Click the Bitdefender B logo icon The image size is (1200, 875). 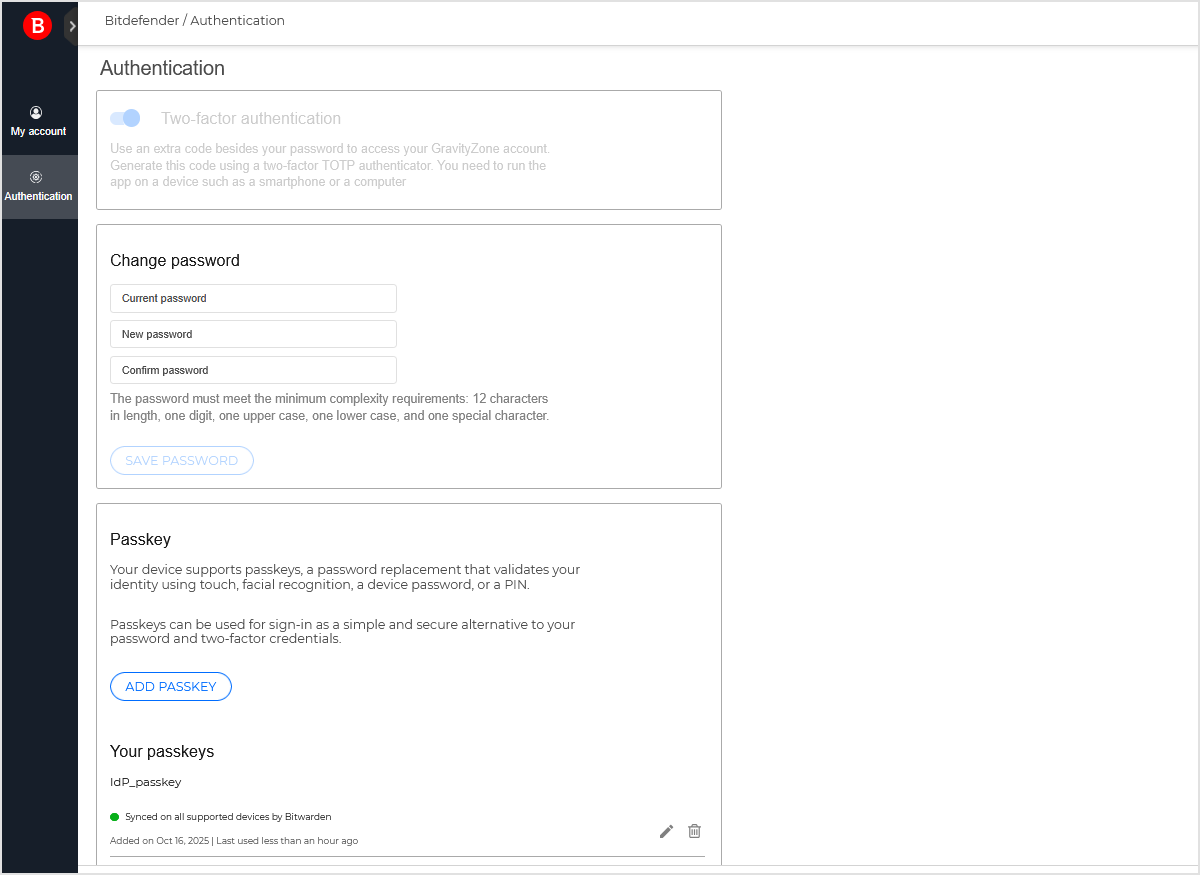(x=37, y=24)
